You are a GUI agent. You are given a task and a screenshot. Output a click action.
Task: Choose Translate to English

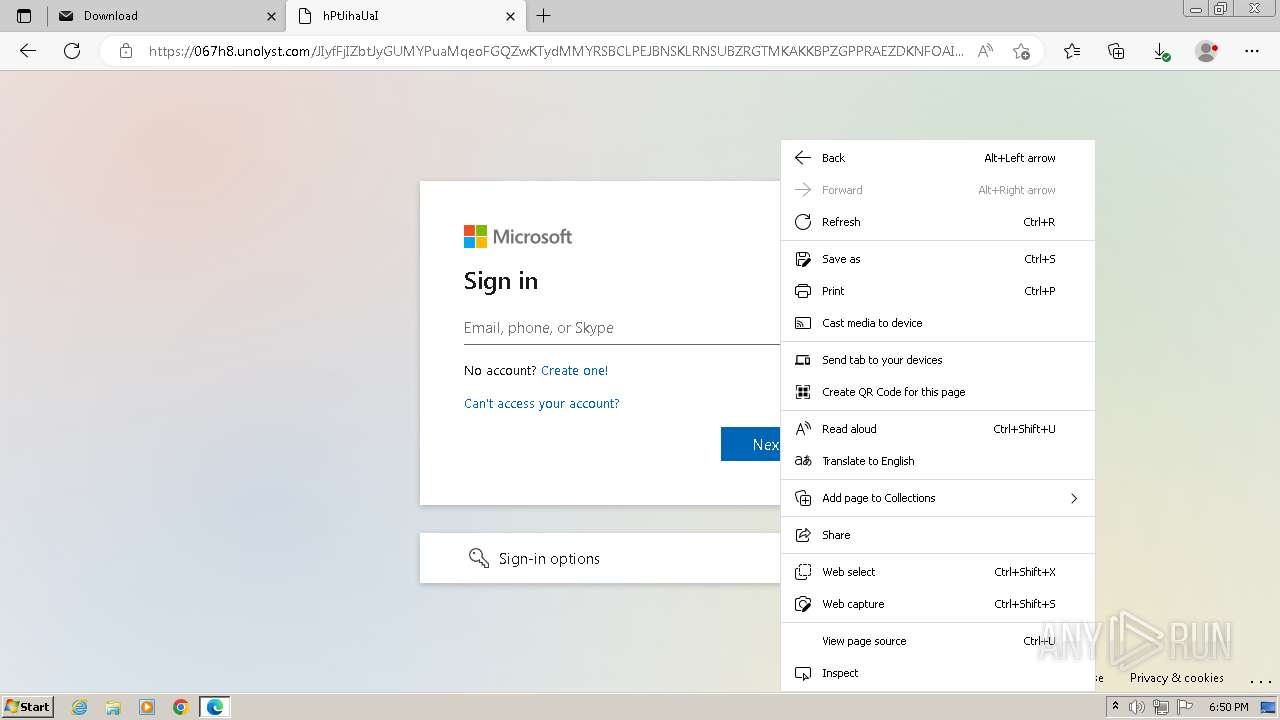938,461
